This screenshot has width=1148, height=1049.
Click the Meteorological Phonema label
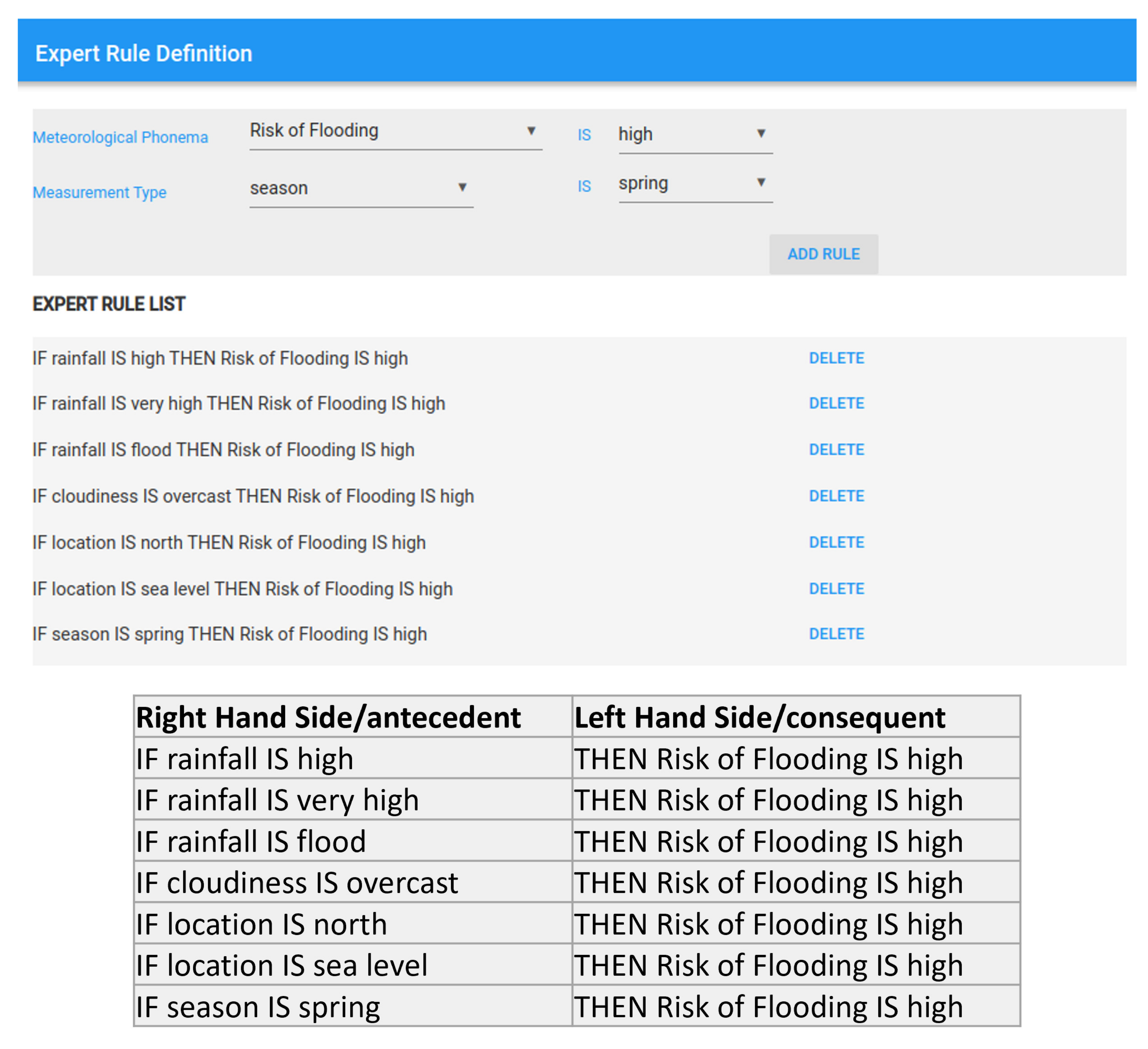click(120, 137)
